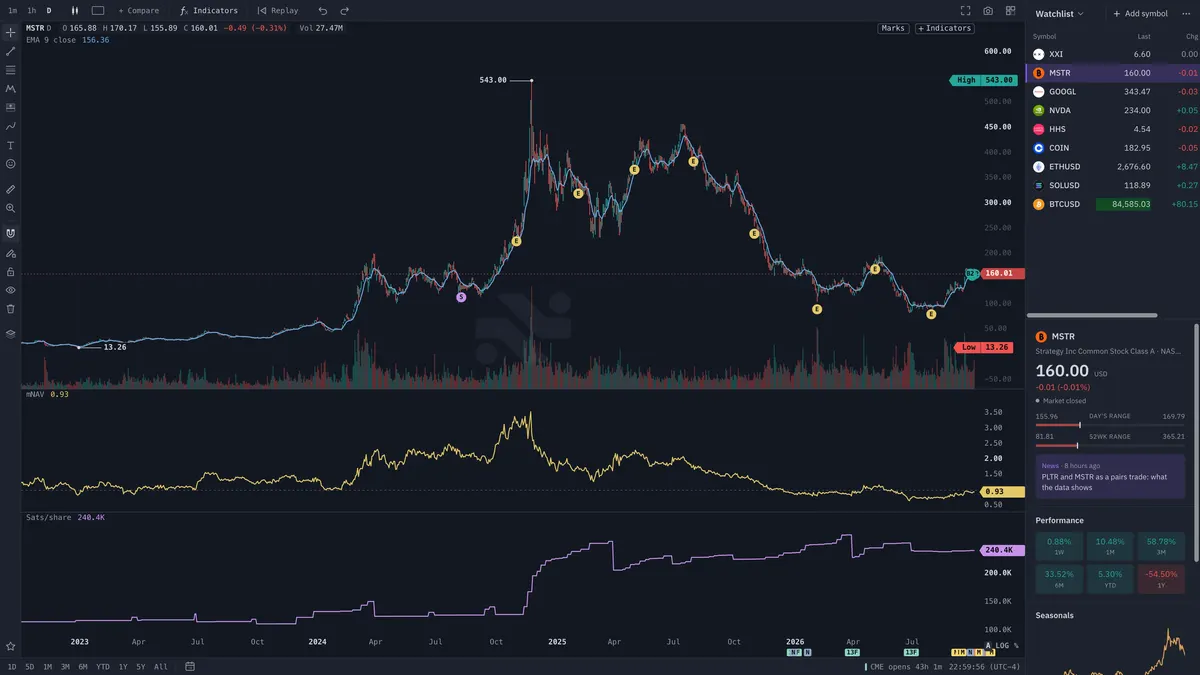Viewport: 1200px width, 675px height.
Task: Open the emoji sticker tool
Action: [x=10, y=163]
